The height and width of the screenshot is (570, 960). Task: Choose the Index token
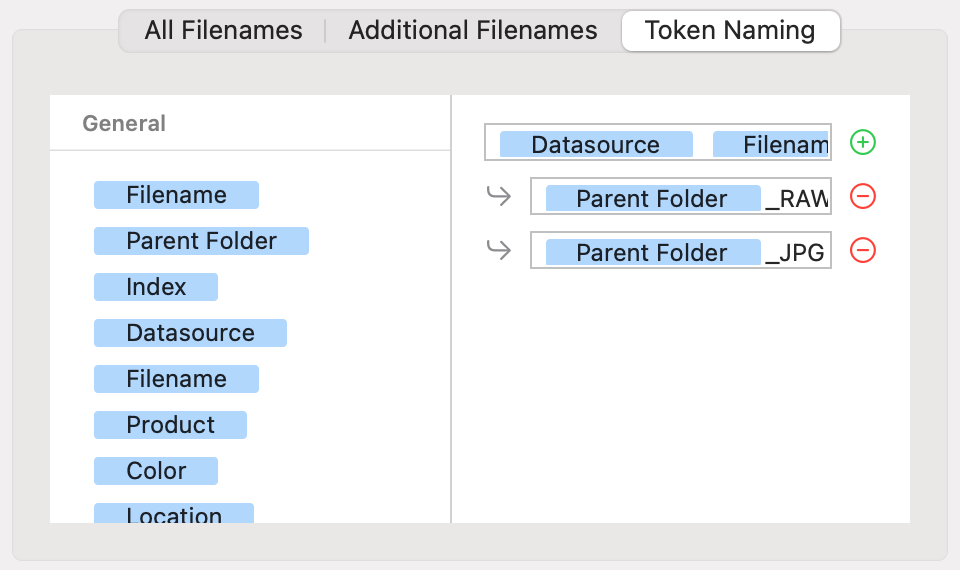[156, 287]
